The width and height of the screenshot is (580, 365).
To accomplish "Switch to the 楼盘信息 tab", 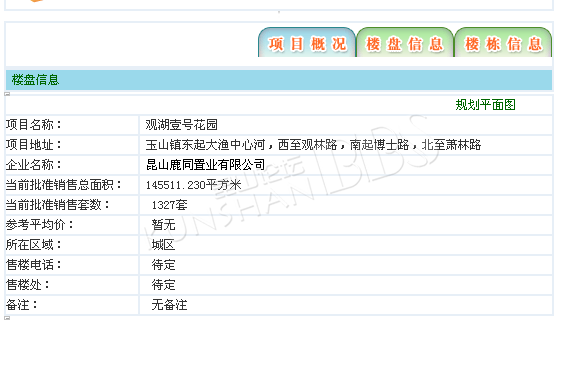I will (405, 43).
